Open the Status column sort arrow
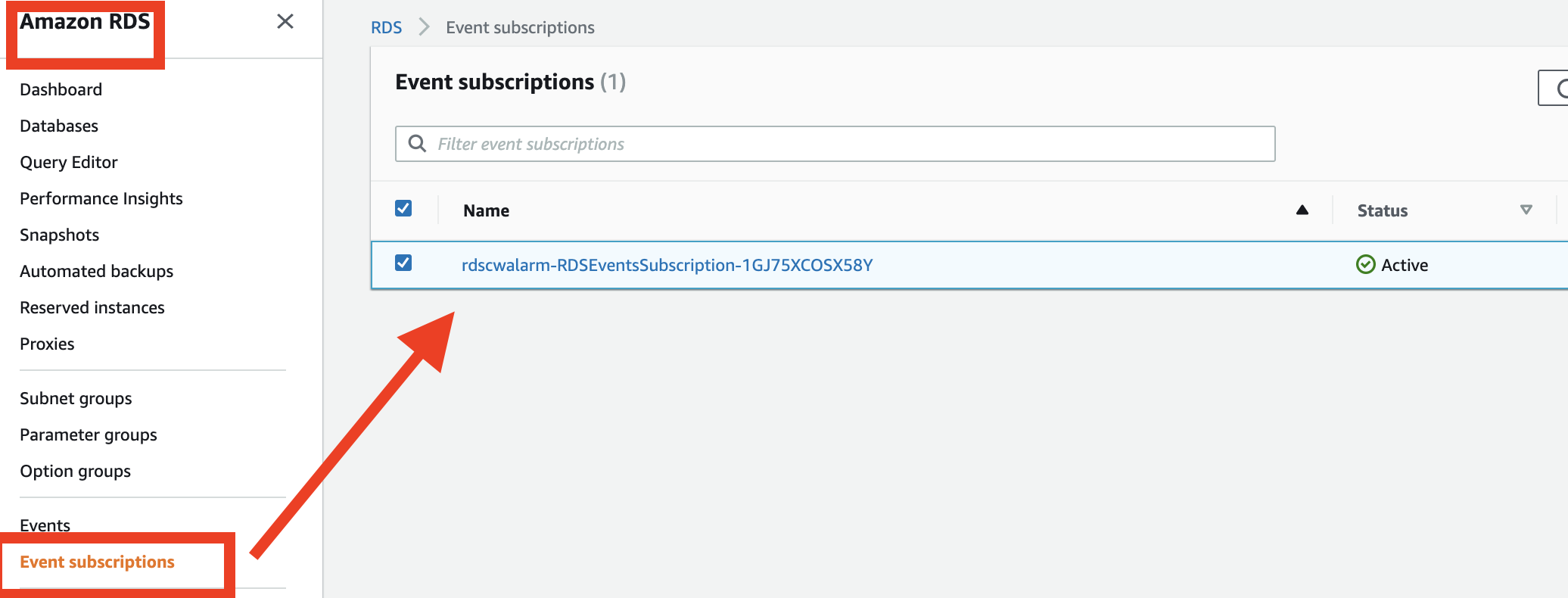The image size is (1568, 598). [x=1526, y=210]
